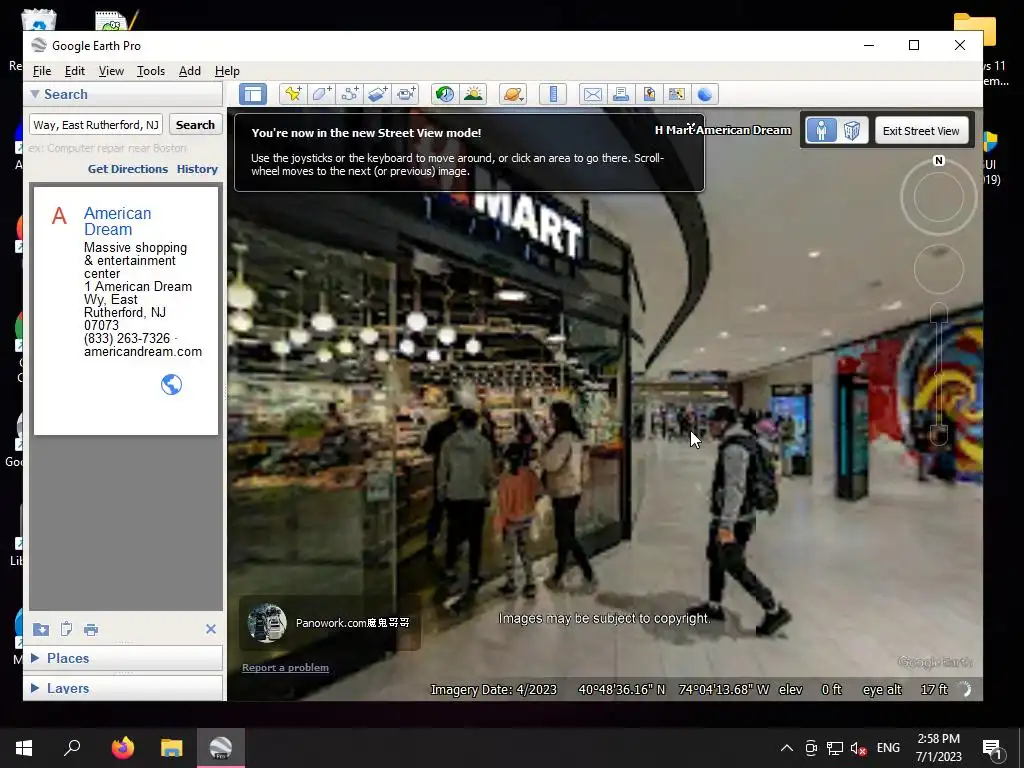The image size is (1024, 768).
Task: Show the ruler tool
Action: [x=553, y=94]
